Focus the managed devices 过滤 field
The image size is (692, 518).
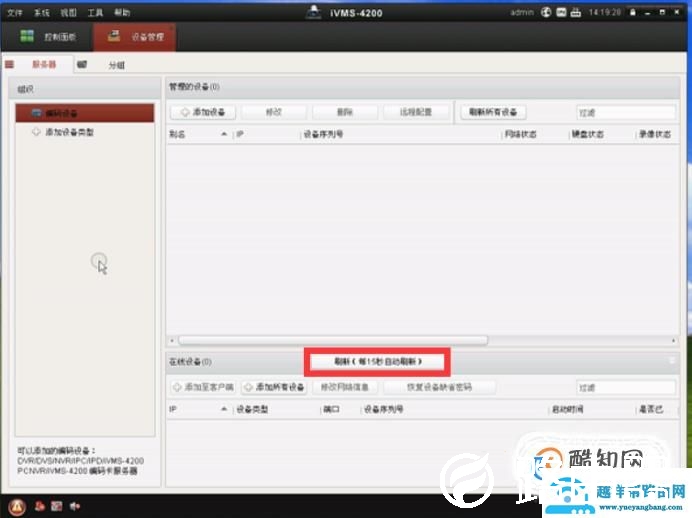(x=626, y=113)
